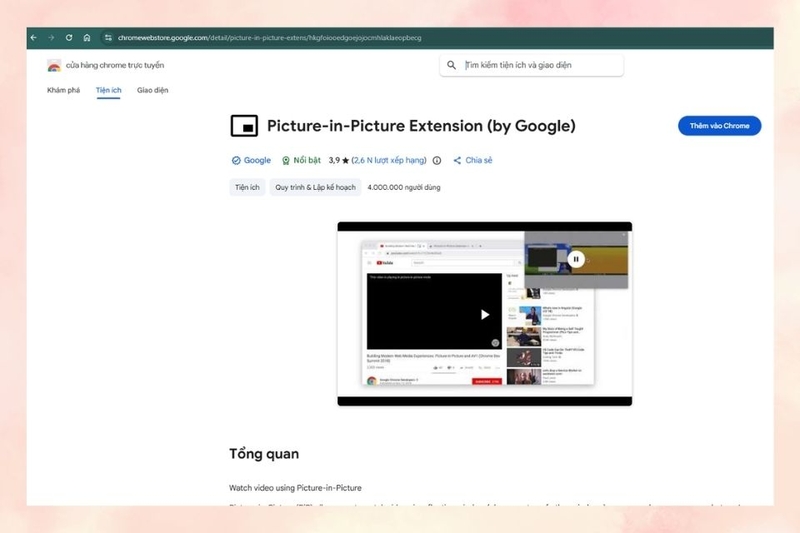The height and width of the screenshot is (533, 800).
Task: Switch to the Tiện ích tab
Action: (x=109, y=90)
